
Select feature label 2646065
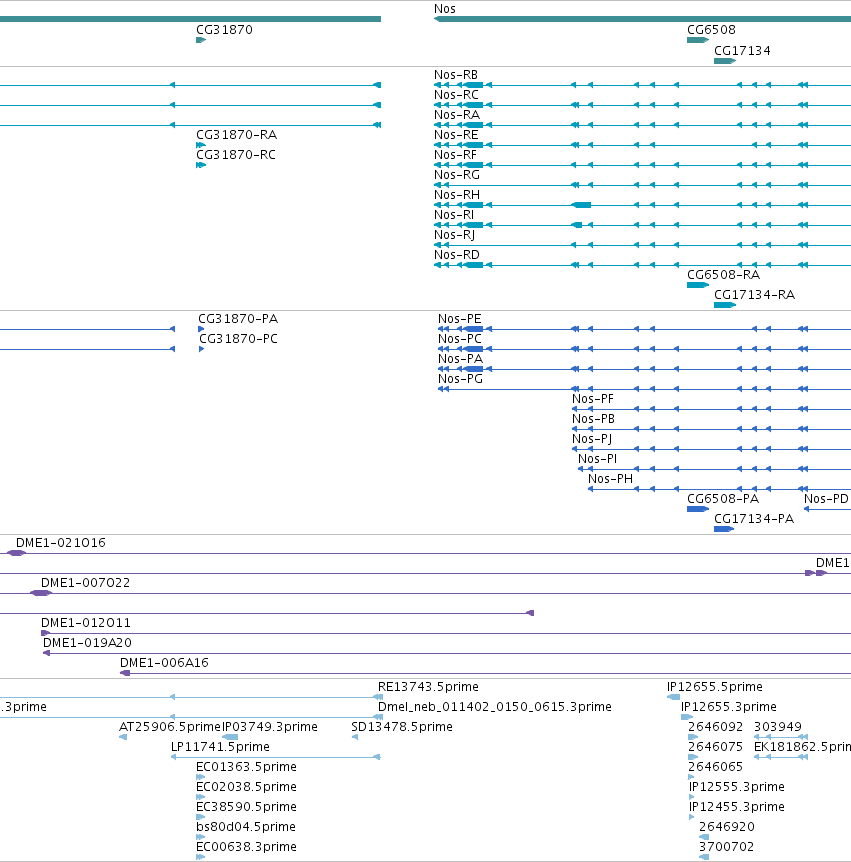click(x=715, y=766)
